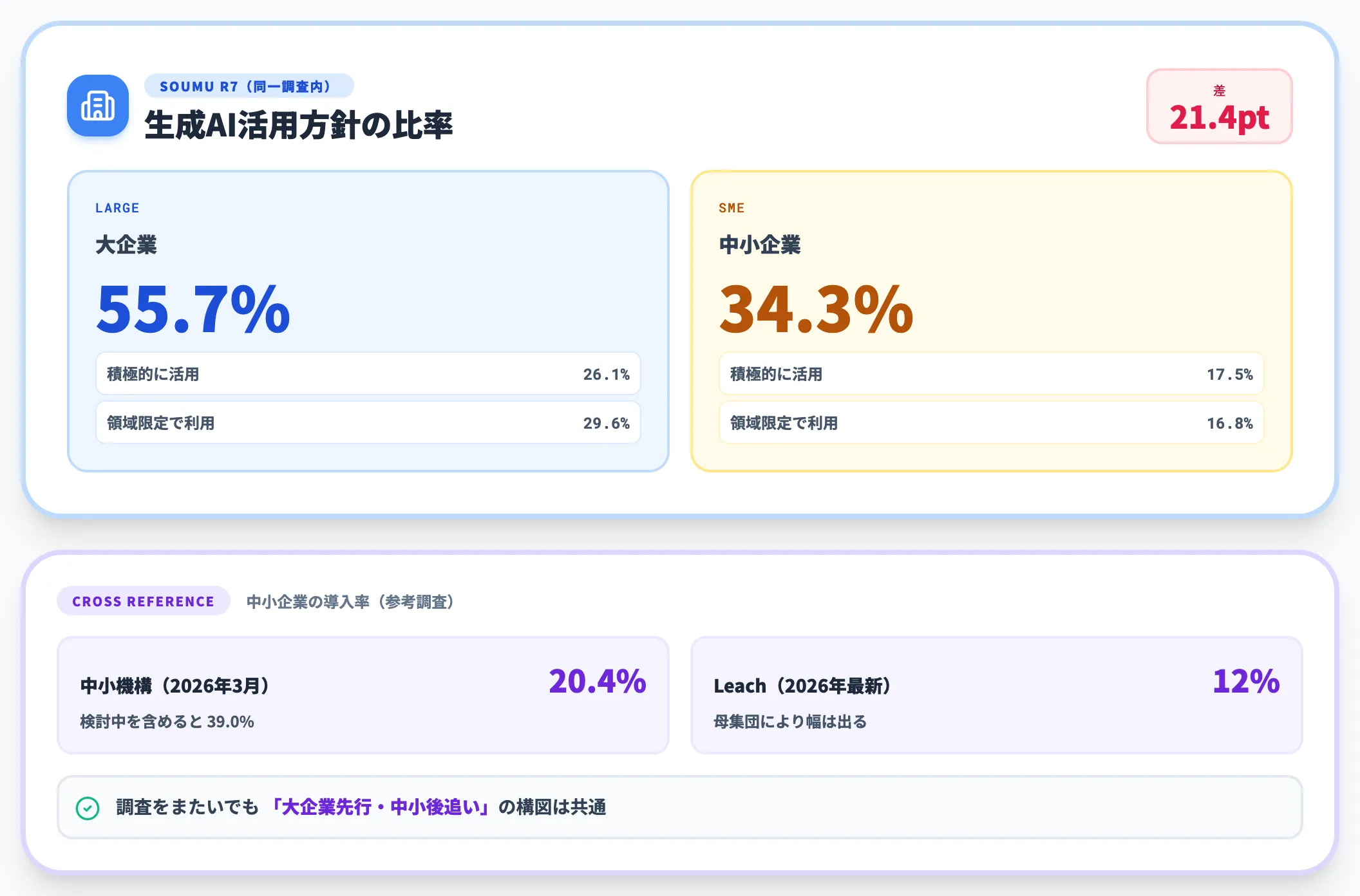This screenshot has width=1360, height=896.
Task: Click the green checkmark circle icon
Action: (88, 808)
